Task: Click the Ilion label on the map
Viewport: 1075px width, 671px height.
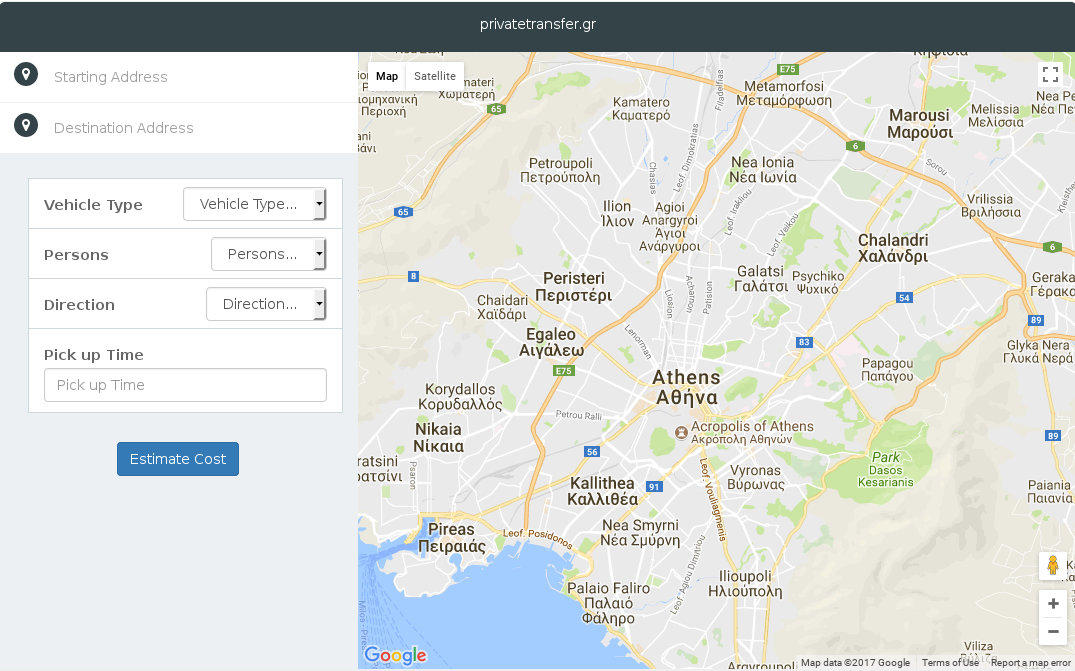Action: point(617,214)
